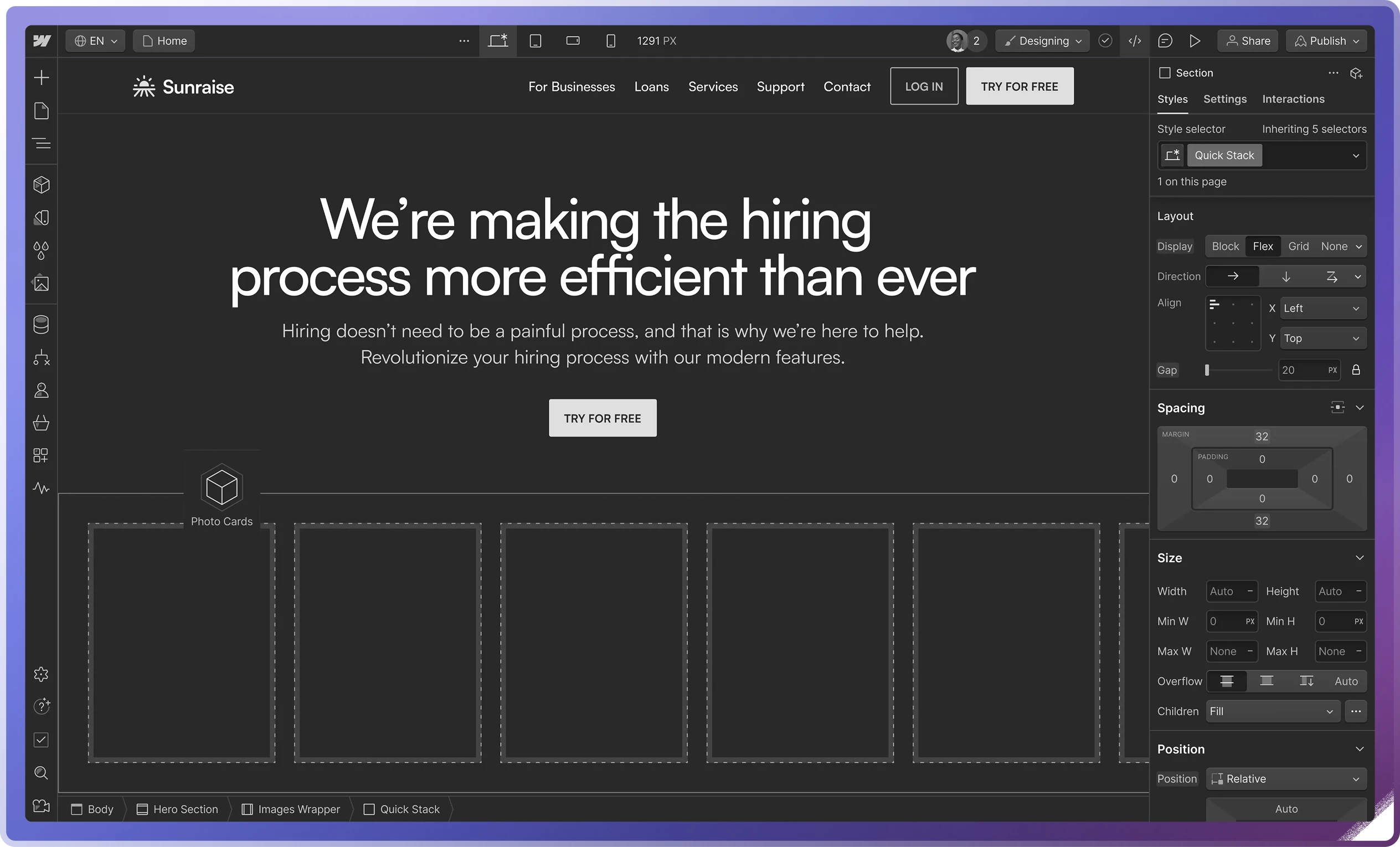Open the Position Relative dropdown
Screen dimensions: 1400x847
pyautogui.click(x=1286, y=779)
